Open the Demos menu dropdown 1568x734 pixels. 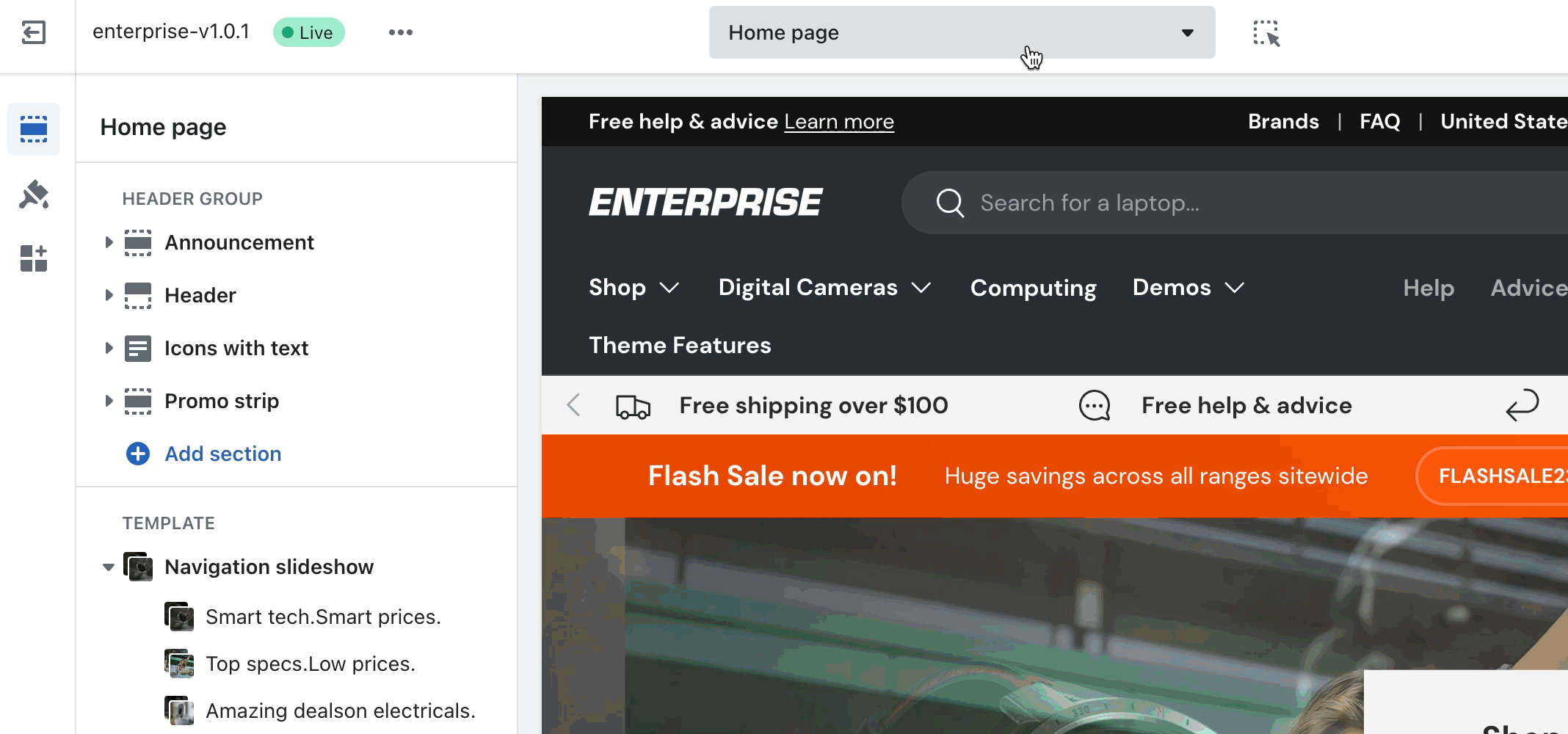[1188, 287]
